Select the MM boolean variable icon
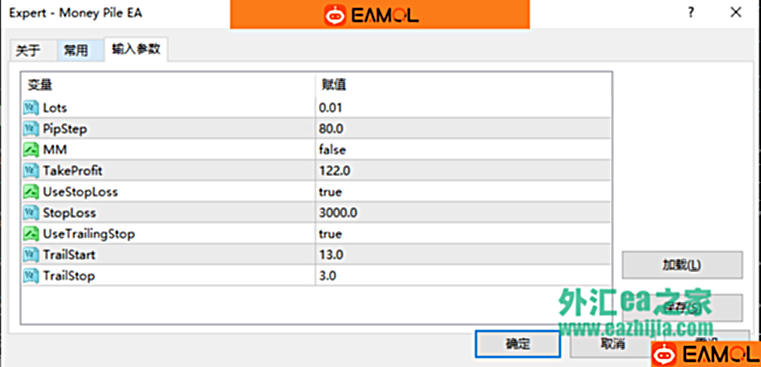This screenshot has width=761, height=367. 31,150
